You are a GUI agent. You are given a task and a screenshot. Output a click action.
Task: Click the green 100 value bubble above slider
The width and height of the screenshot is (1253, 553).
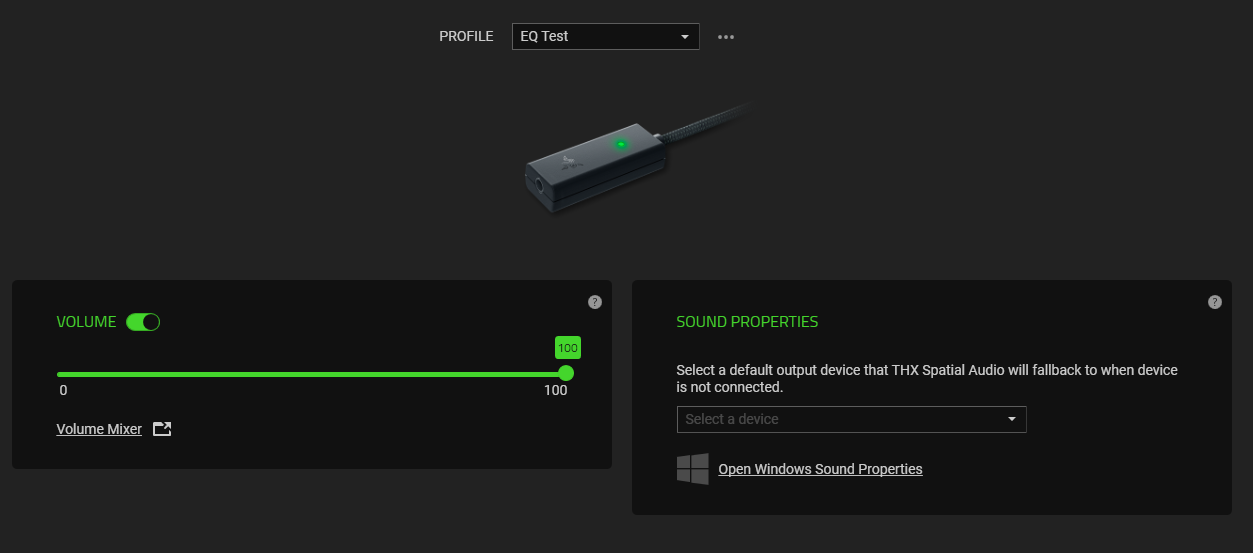[568, 348]
